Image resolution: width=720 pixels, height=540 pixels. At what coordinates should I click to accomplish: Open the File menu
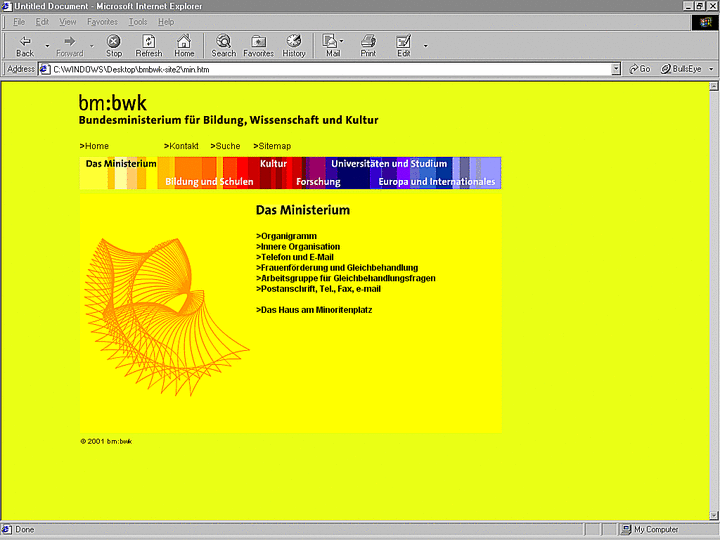19,22
